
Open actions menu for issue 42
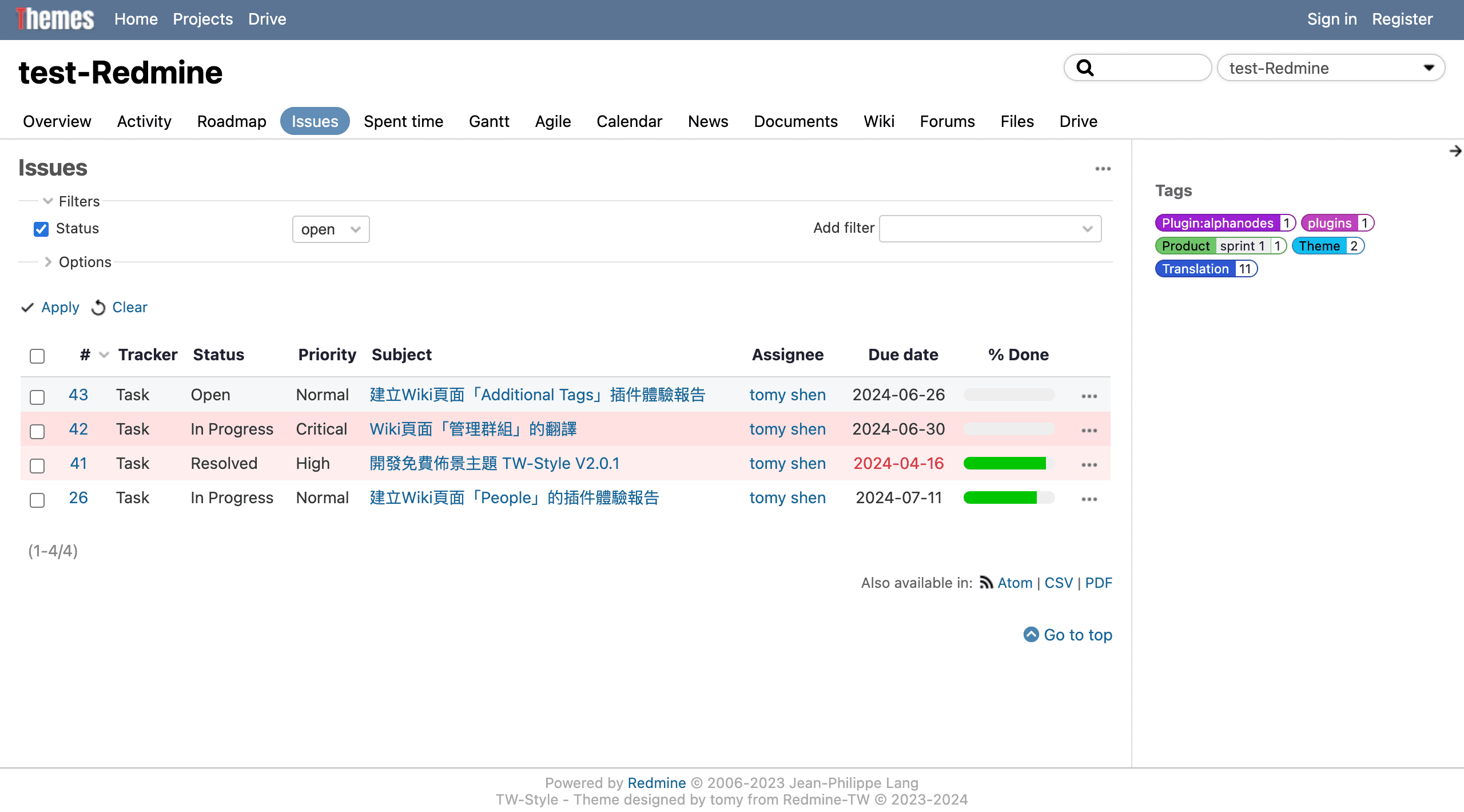(x=1089, y=430)
